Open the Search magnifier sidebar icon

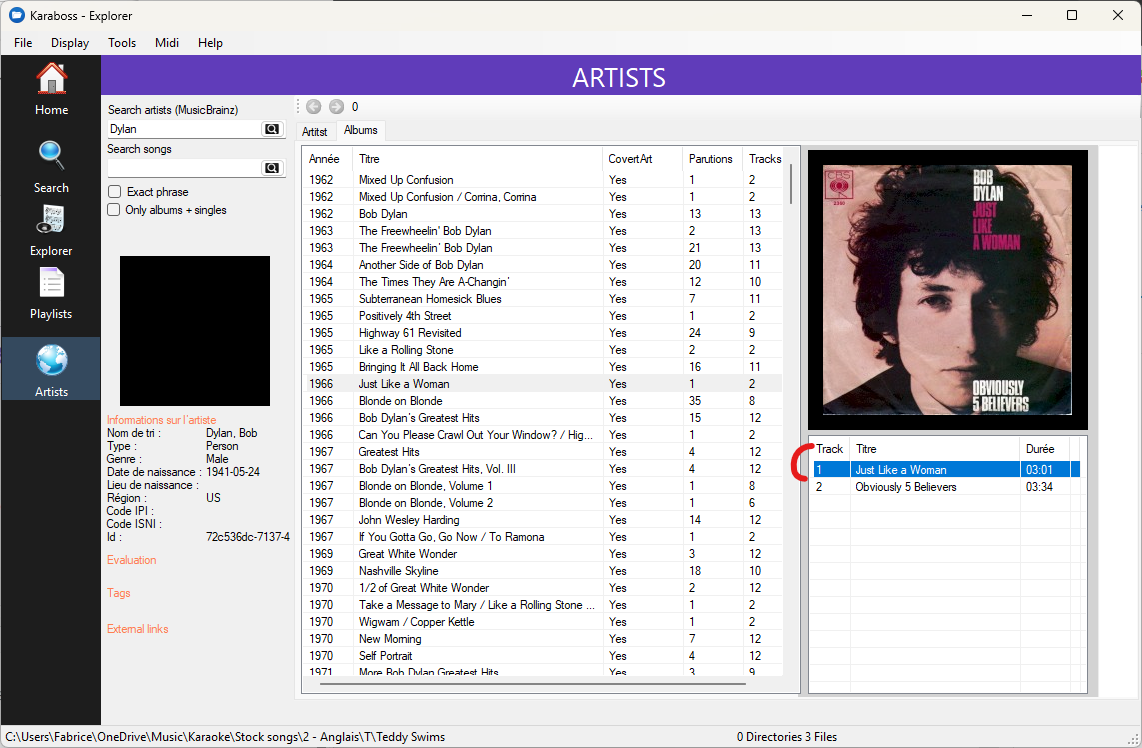pyautogui.click(x=51, y=156)
